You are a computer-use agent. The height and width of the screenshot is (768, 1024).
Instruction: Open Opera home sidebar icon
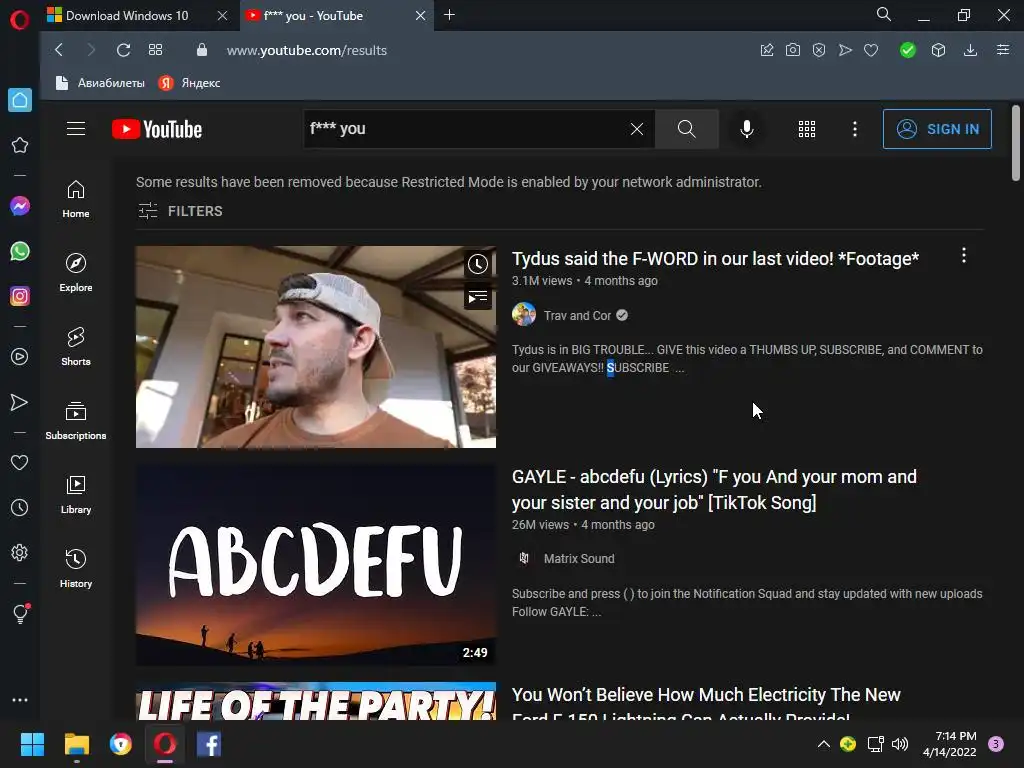(20, 100)
